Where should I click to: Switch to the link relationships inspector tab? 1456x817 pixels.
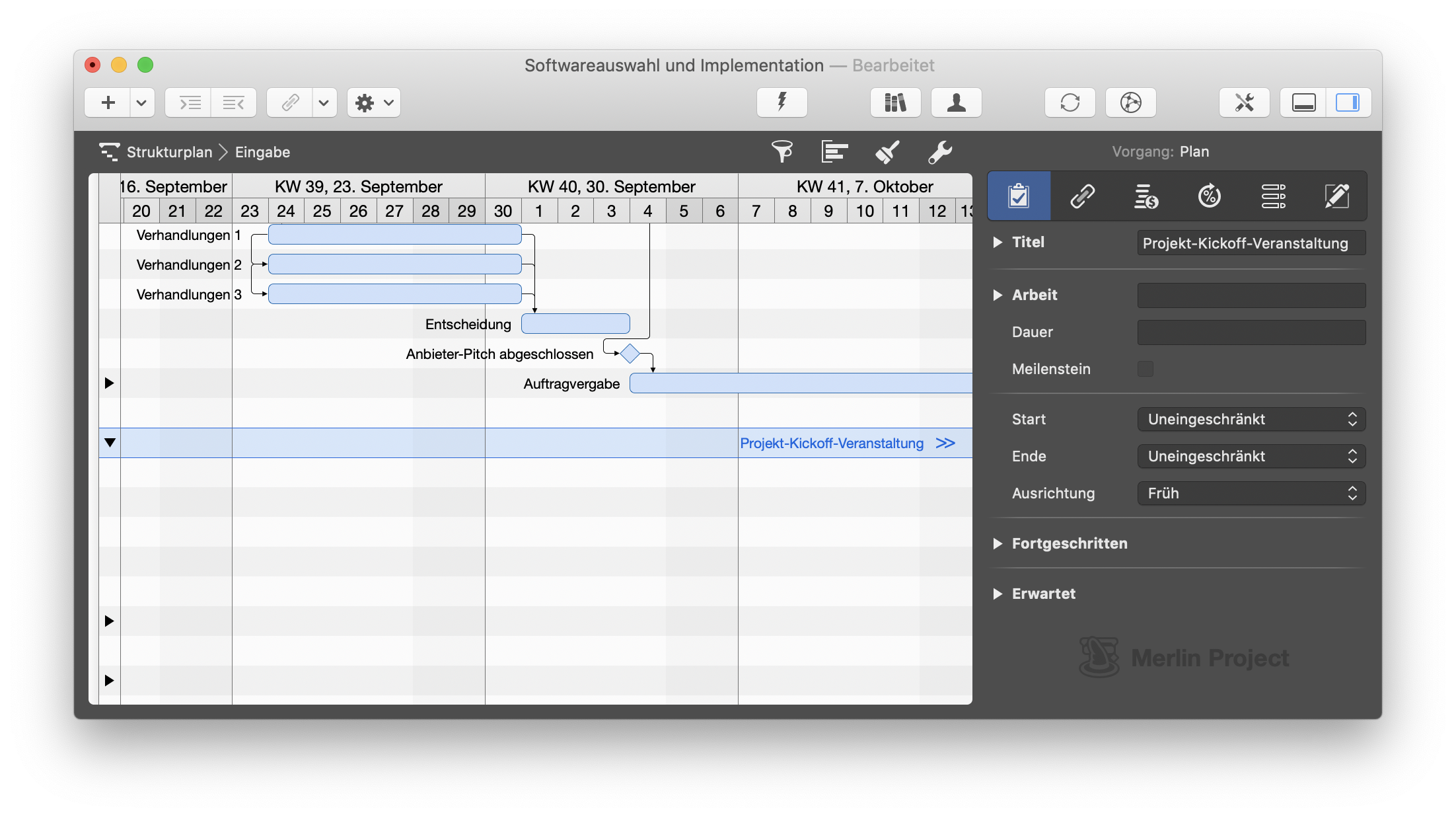(1082, 196)
